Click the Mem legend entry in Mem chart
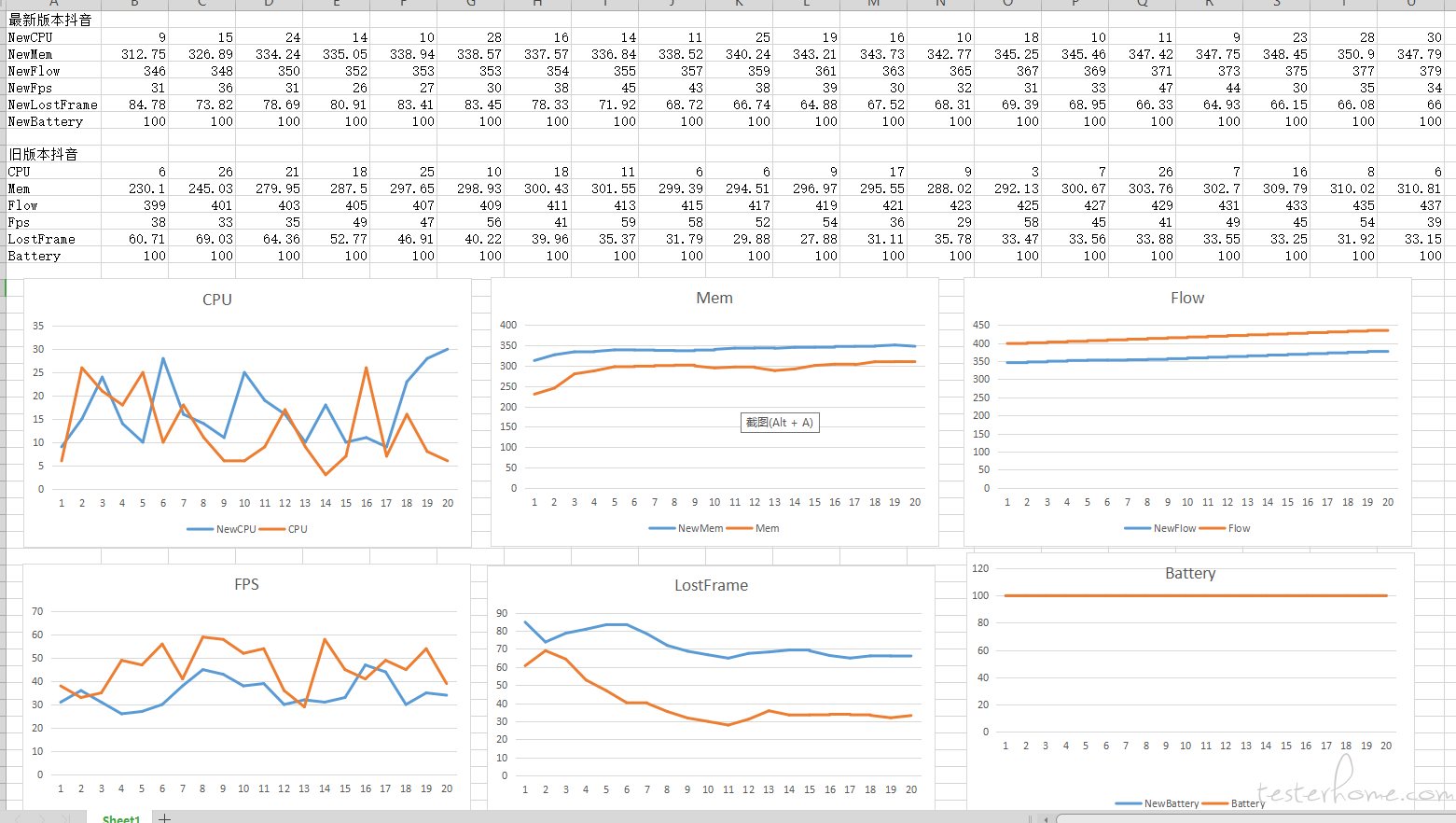The image size is (1456, 823). point(753,528)
